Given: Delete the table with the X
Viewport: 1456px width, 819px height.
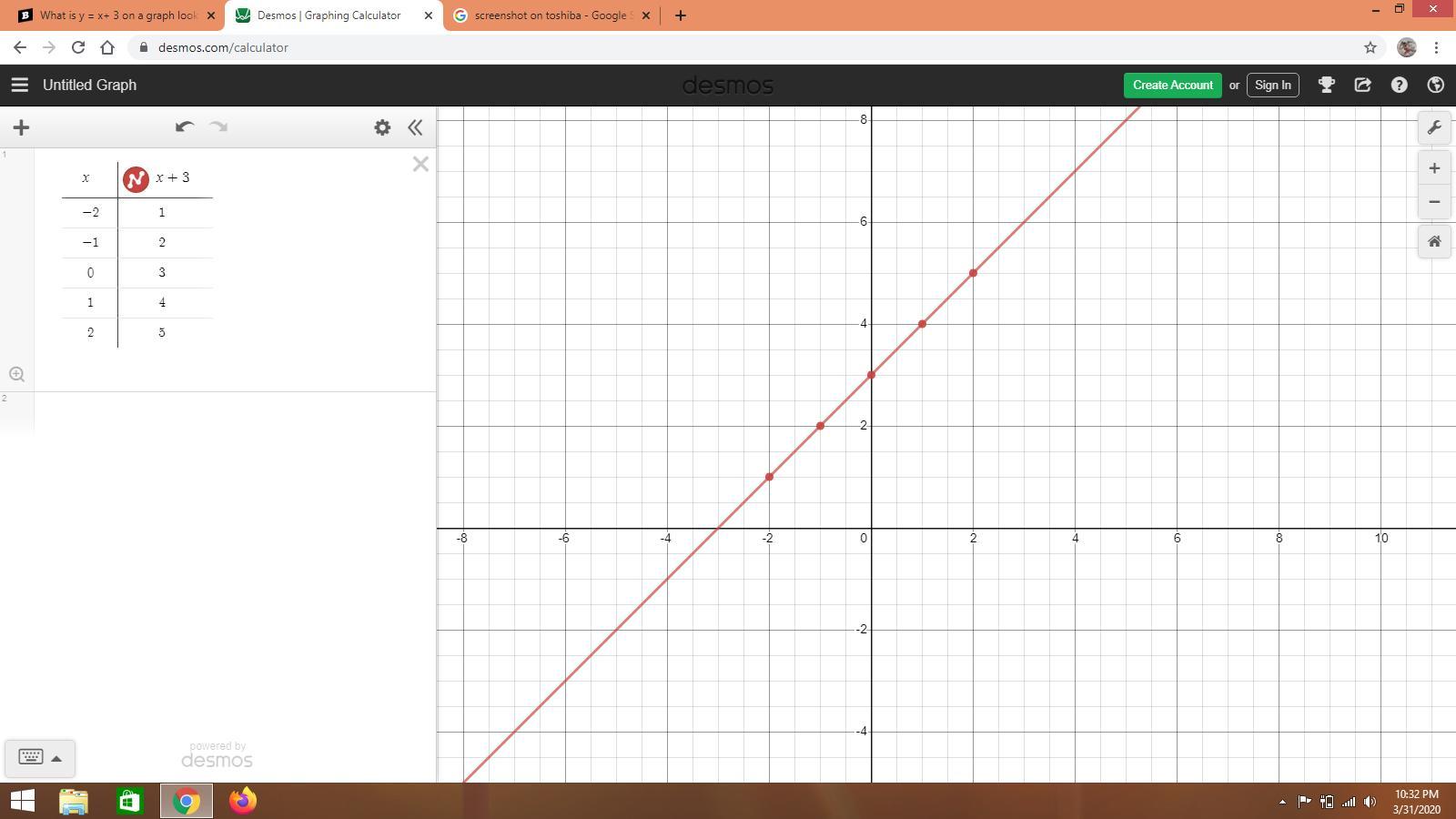Looking at the screenshot, I should [420, 164].
